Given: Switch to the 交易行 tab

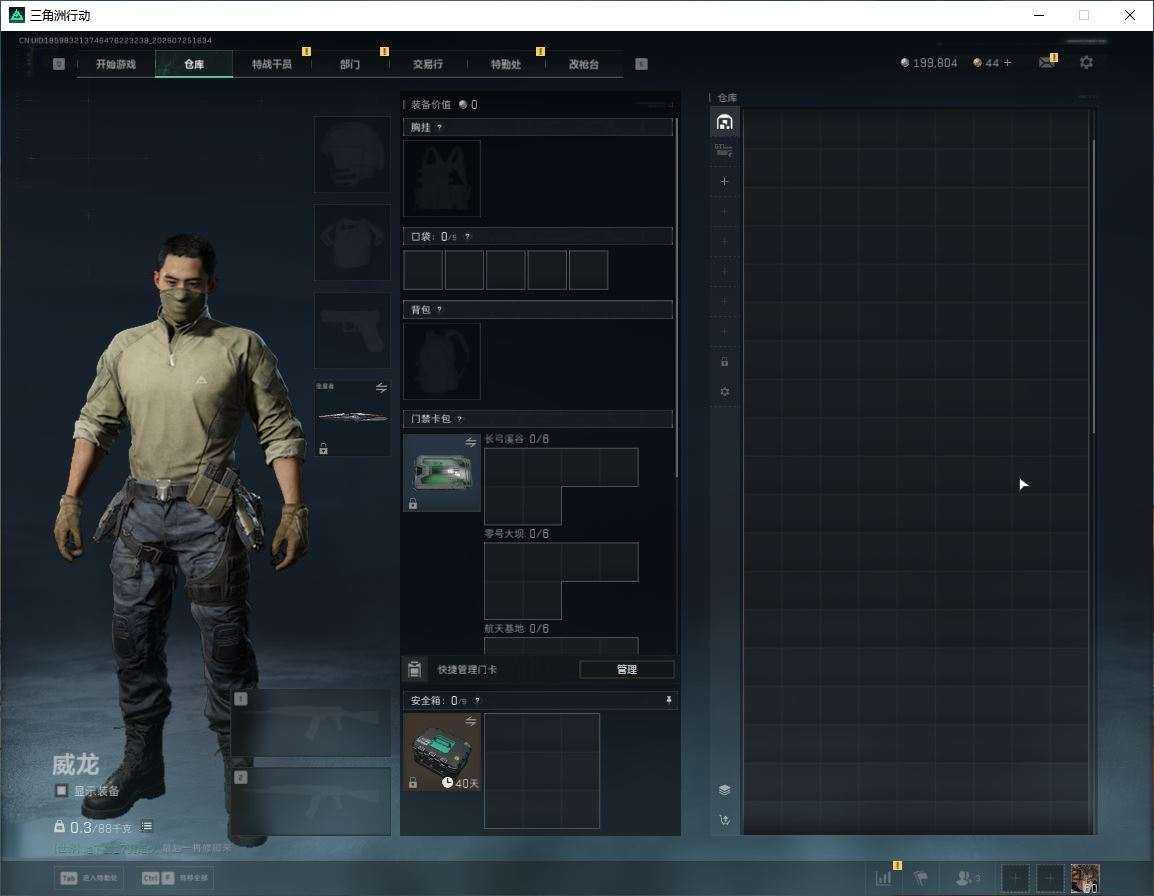Looking at the screenshot, I should pos(428,64).
